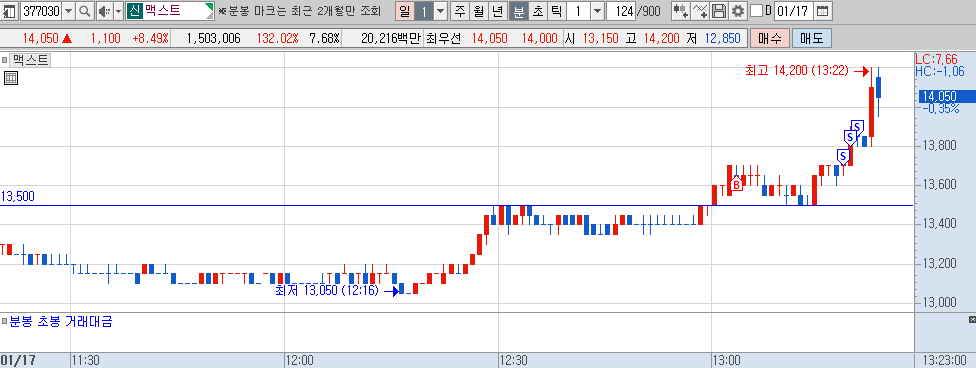Switch to 분 minute chart tab

coord(518,11)
